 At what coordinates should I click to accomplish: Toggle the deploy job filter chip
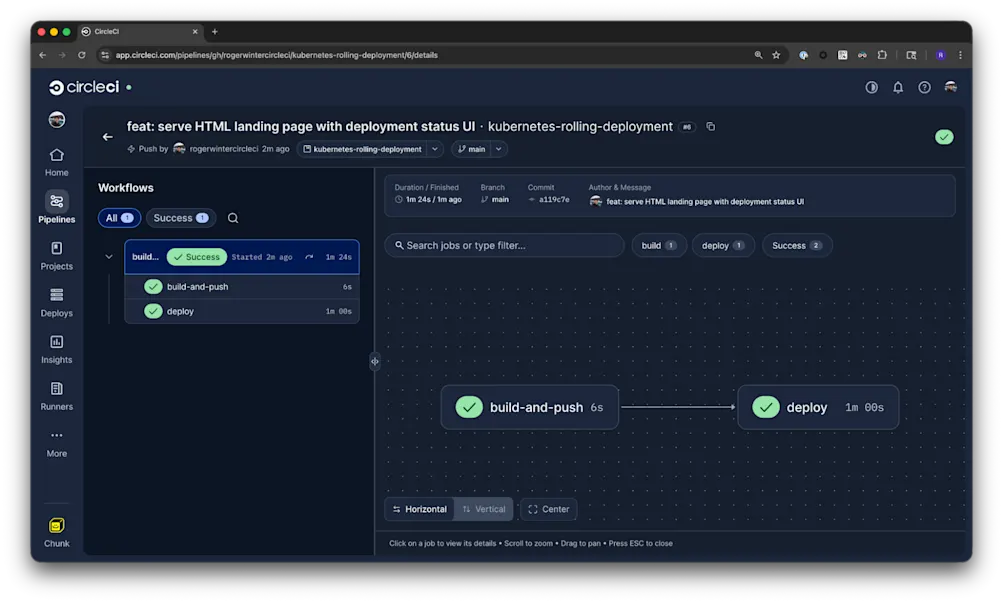(723, 246)
